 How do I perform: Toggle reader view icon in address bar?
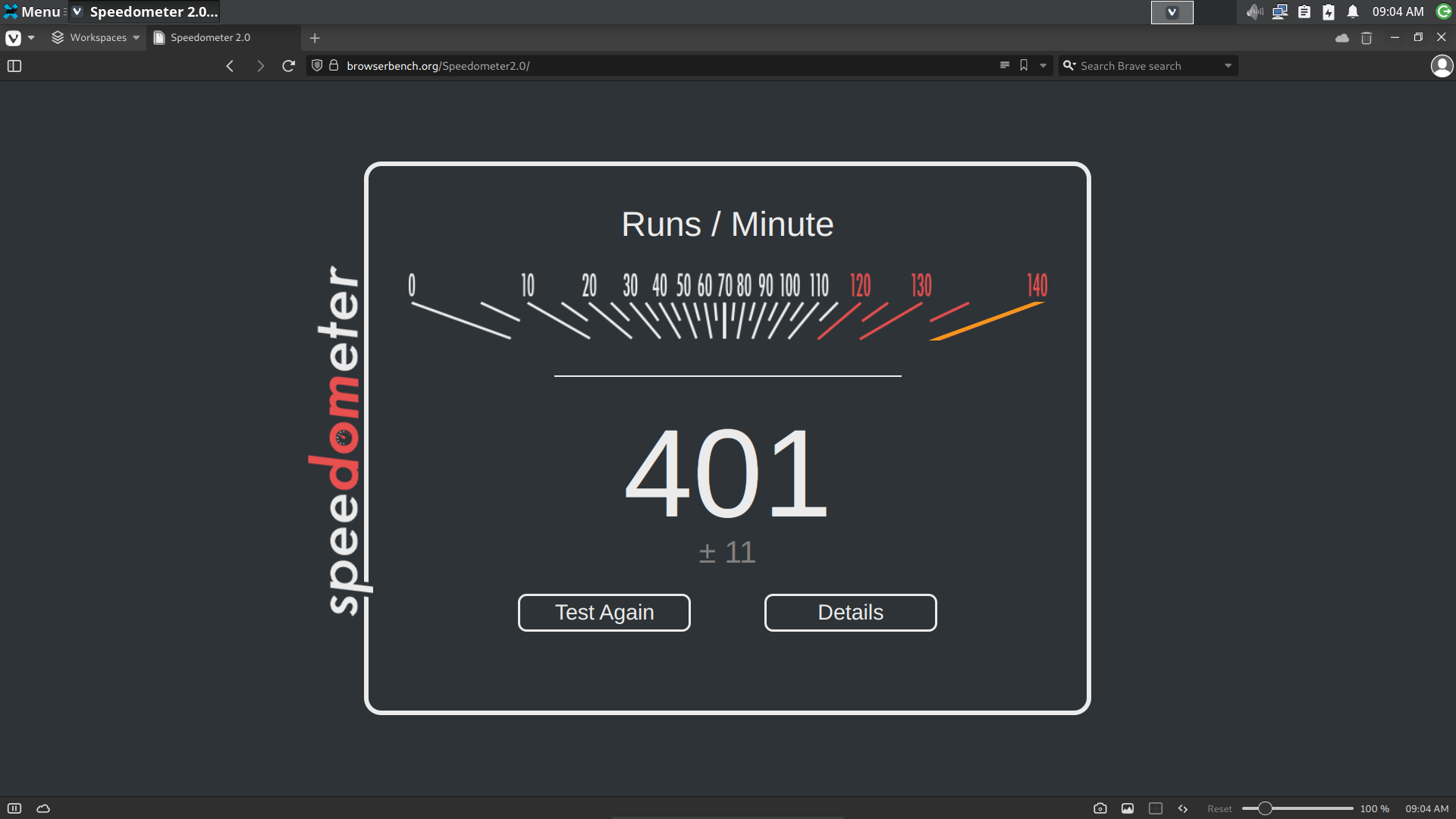point(1005,65)
